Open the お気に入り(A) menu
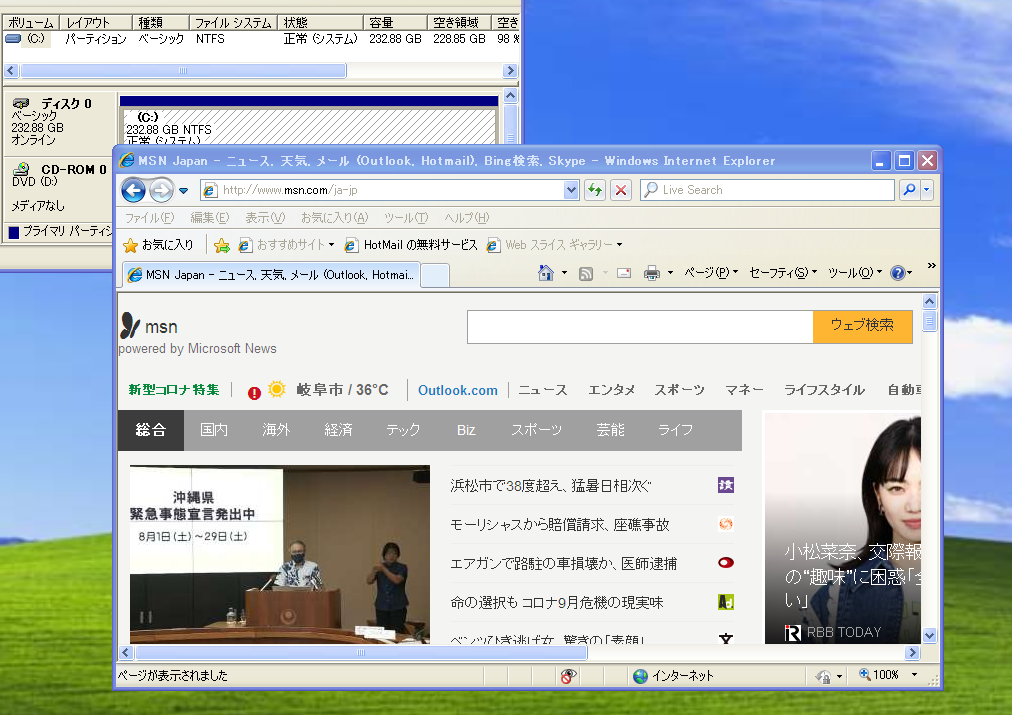This screenshot has width=1012, height=715. [334, 217]
